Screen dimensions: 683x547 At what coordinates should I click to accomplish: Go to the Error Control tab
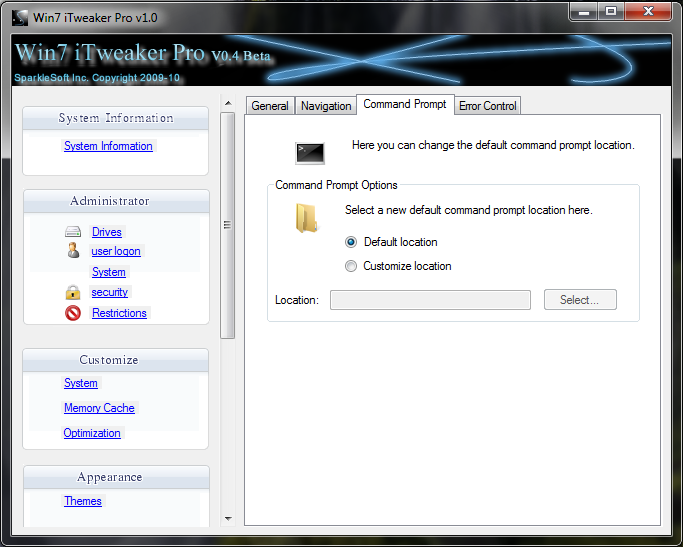click(487, 106)
